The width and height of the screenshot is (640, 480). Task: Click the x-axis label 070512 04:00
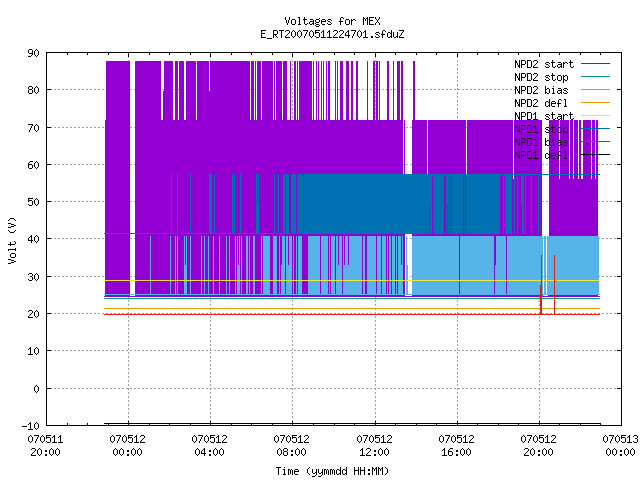pos(209,446)
